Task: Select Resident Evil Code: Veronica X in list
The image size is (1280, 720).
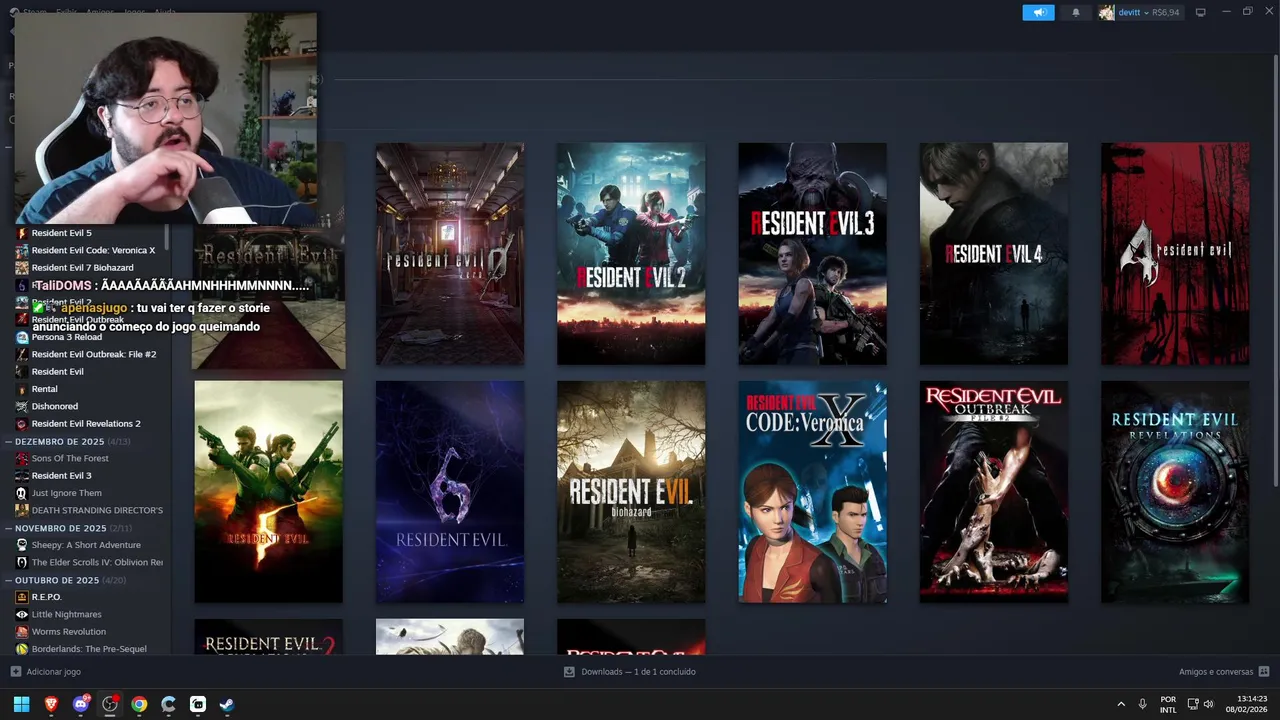Action: (93, 250)
